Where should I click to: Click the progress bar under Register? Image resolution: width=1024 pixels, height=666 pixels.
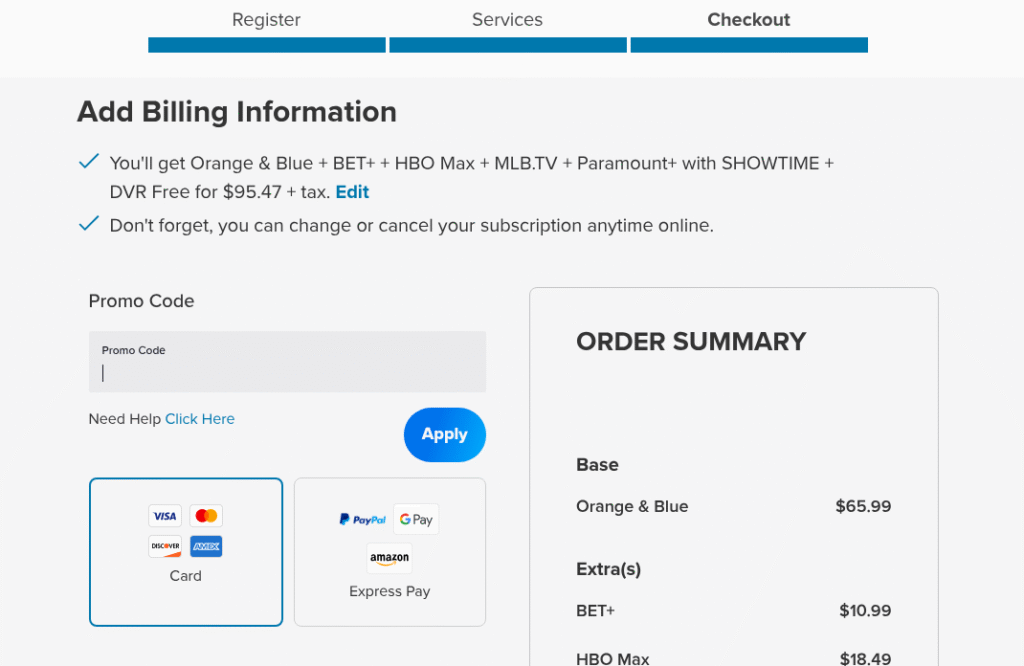[x=266, y=44]
